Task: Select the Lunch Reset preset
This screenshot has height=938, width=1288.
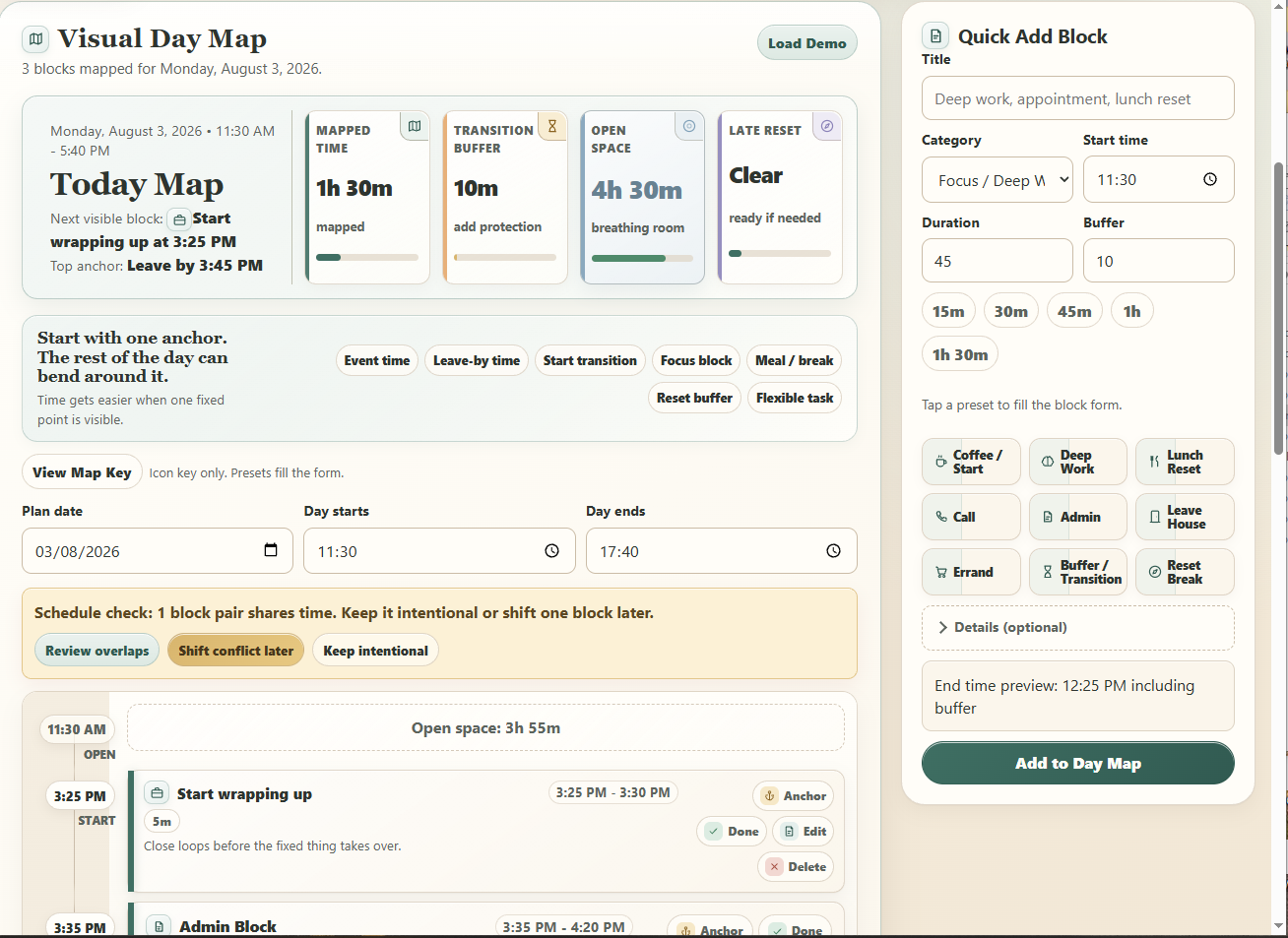Action: [x=1185, y=462]
